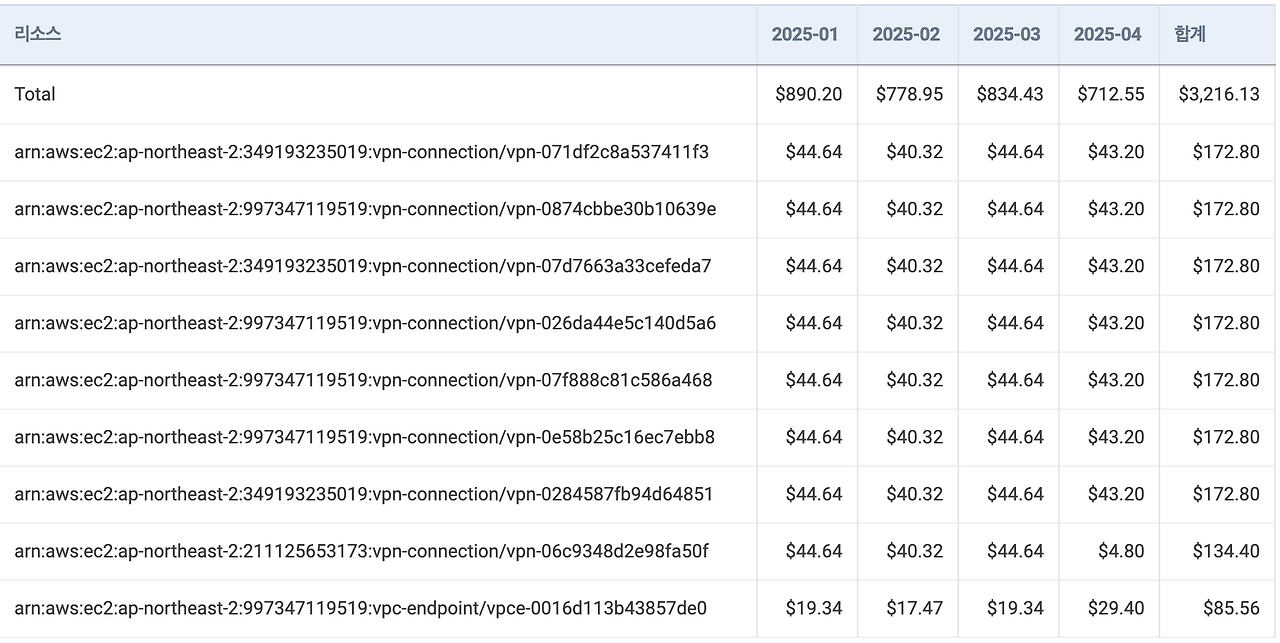
Task: Click the $4.80 cell for 2025-04
Action: 1121,551
